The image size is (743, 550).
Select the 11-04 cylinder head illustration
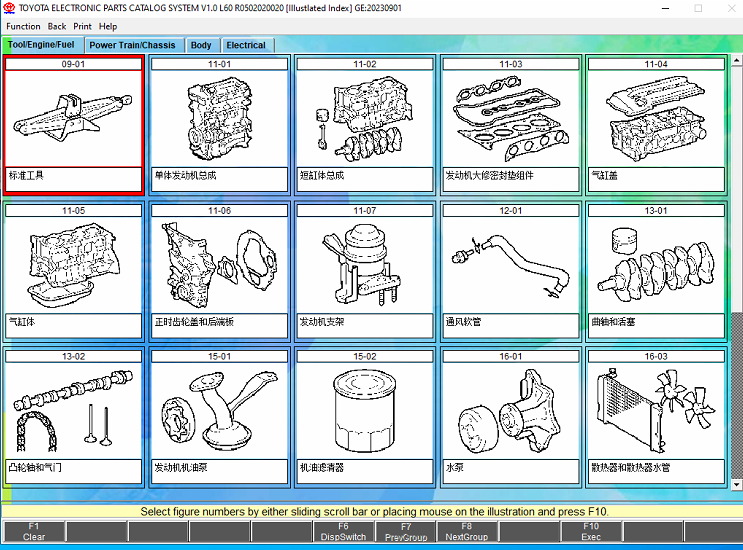[656, 118]
